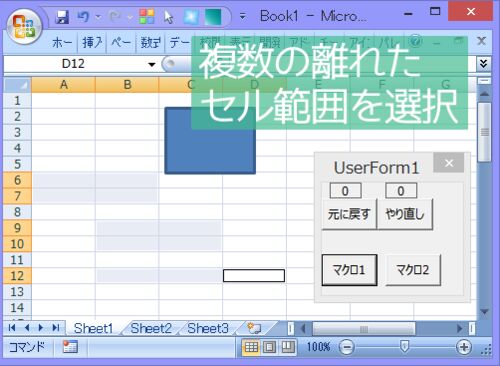Click the right 0 counter box
This screenshot has width=500, height=366.
[401, 191]
